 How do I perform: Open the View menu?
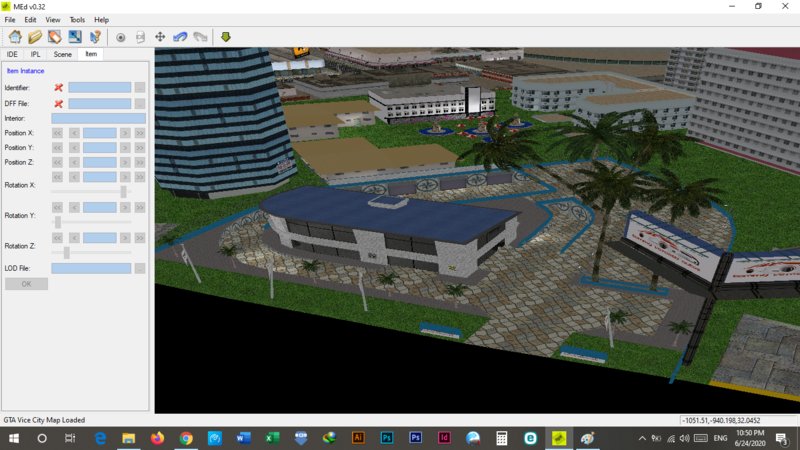53,20
